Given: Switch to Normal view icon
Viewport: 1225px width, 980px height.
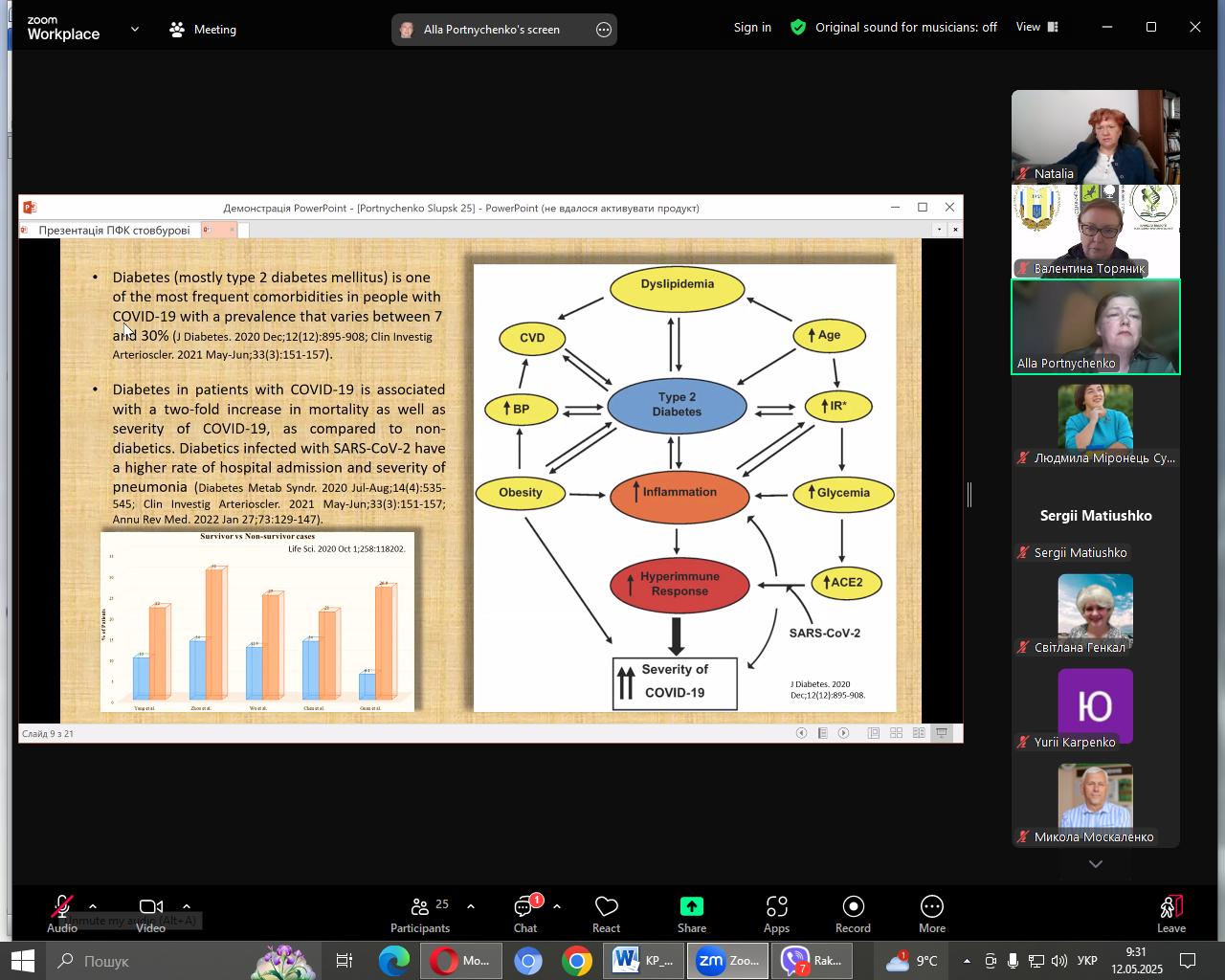Looking at the screenshot, I should point(874,733).
